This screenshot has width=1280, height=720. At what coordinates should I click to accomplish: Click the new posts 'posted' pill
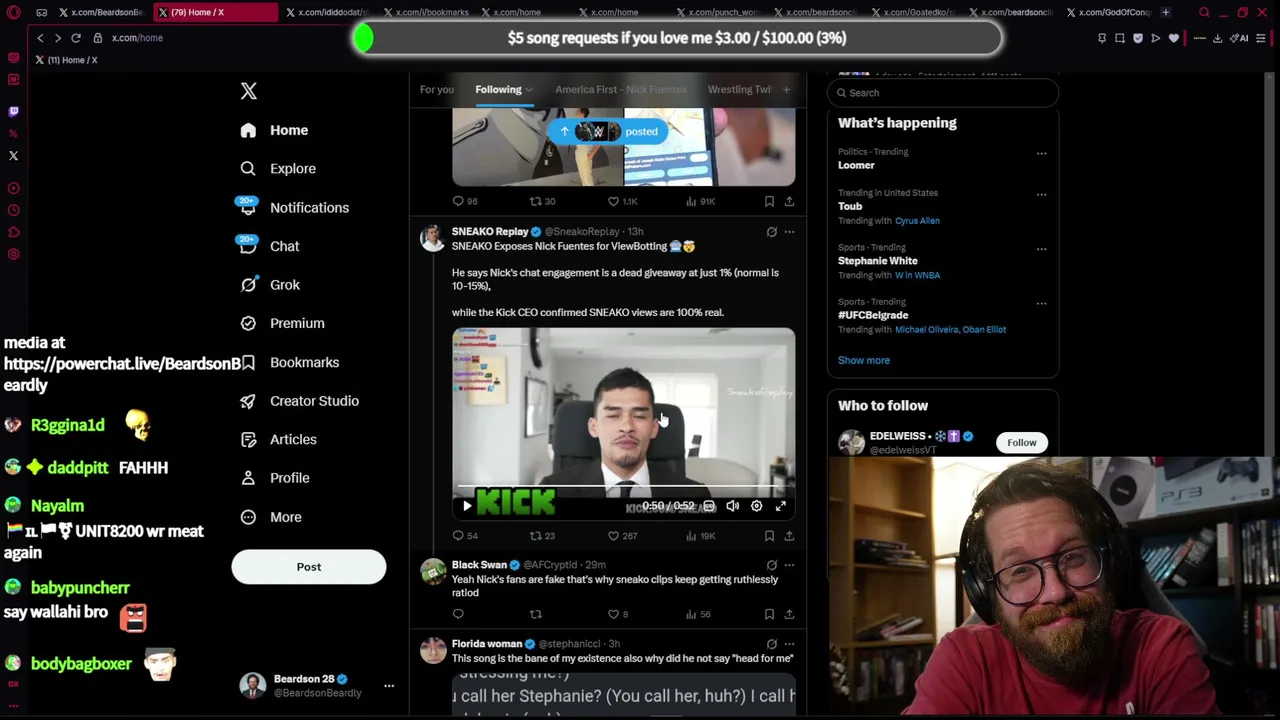(607, 132)
